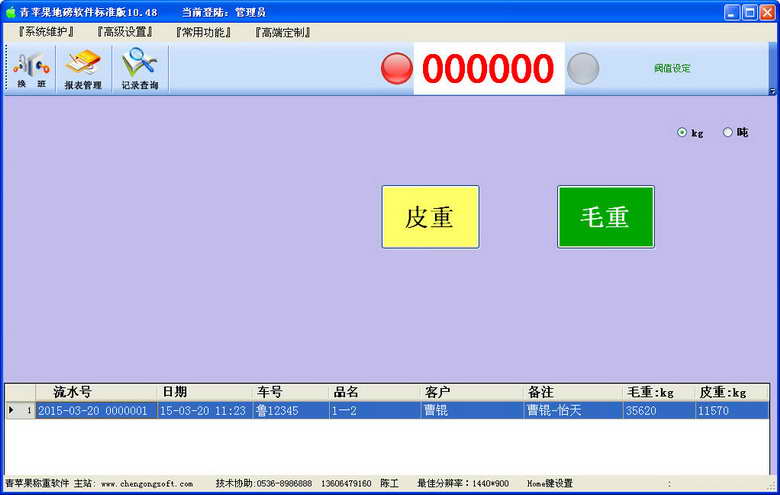
Task: Click the red indicator light
Action: tap(396, 69)
